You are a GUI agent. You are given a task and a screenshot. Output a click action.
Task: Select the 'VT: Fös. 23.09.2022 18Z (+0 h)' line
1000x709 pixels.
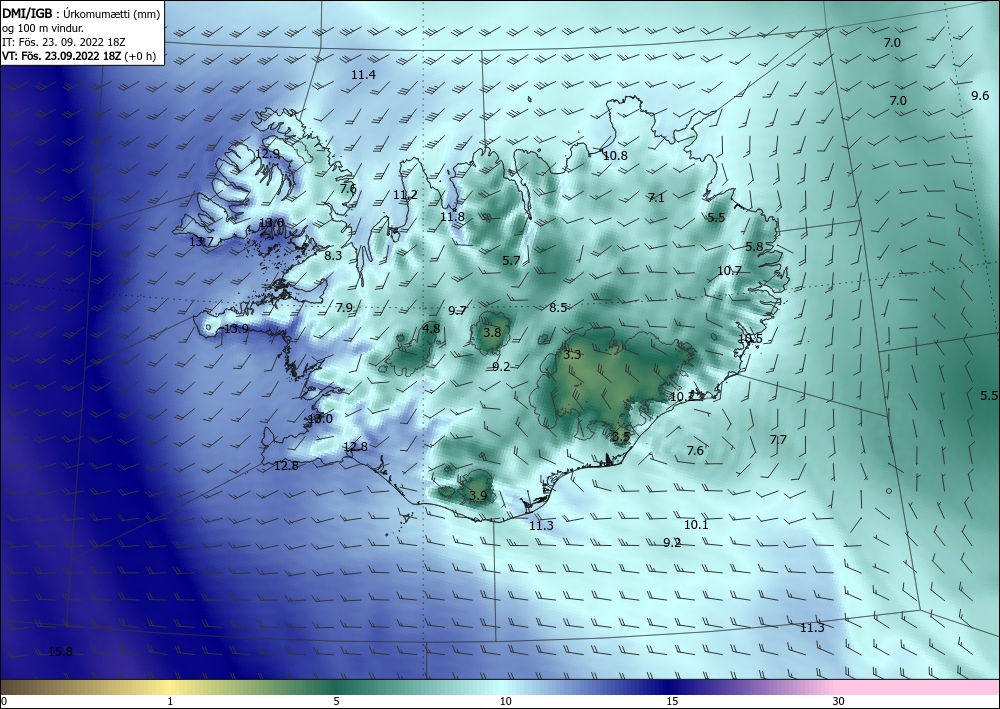coord(78,55)
